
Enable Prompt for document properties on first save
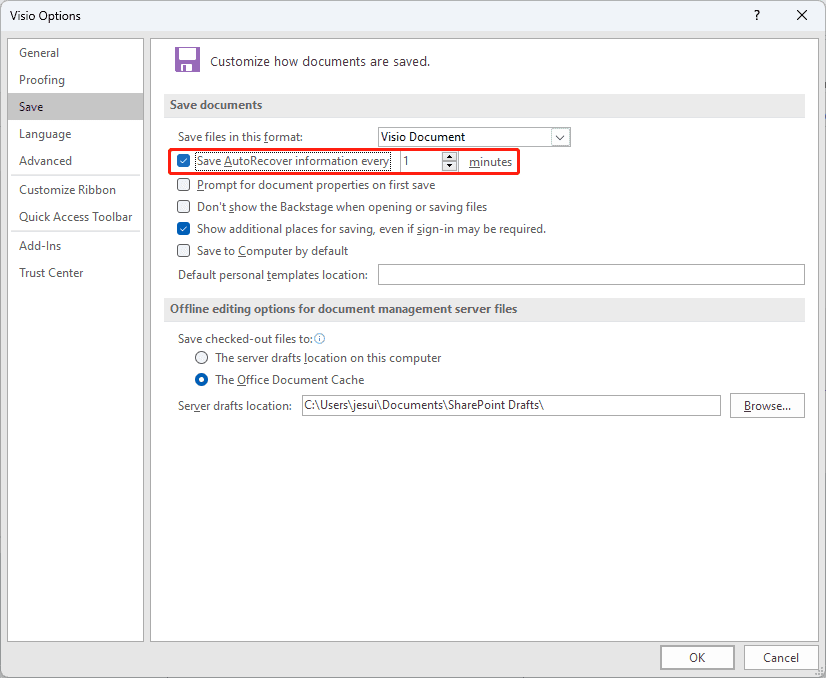coord(184,185)
